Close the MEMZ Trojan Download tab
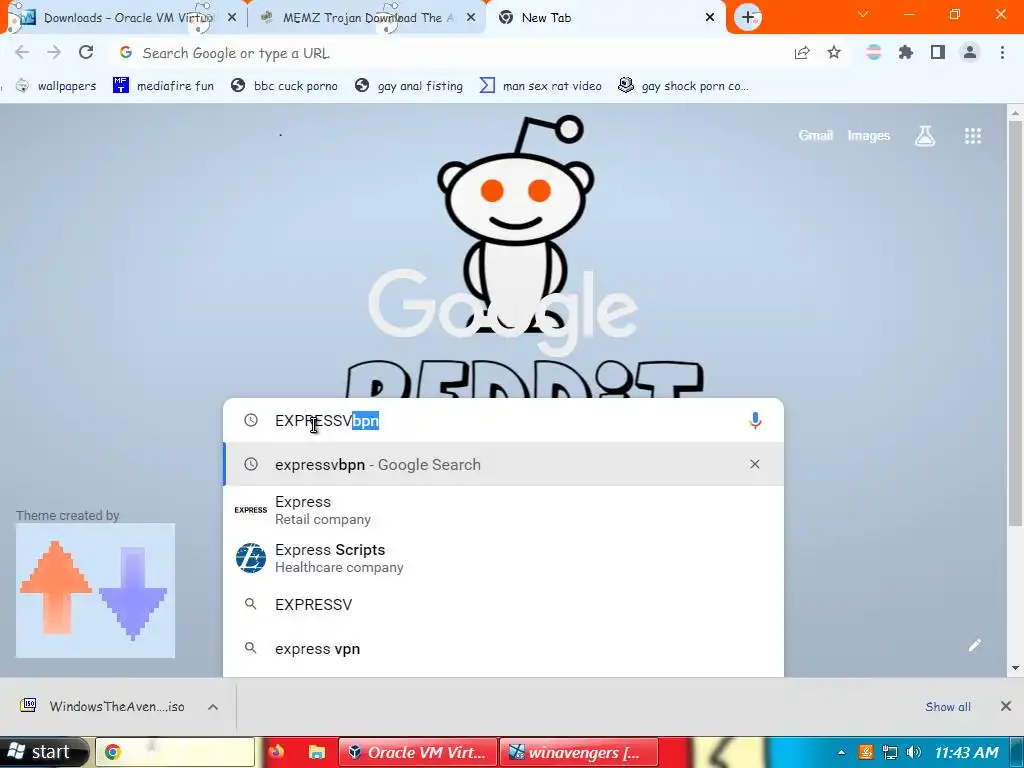The height and width of the screenshot is (768, 1024). pos(471,18)
